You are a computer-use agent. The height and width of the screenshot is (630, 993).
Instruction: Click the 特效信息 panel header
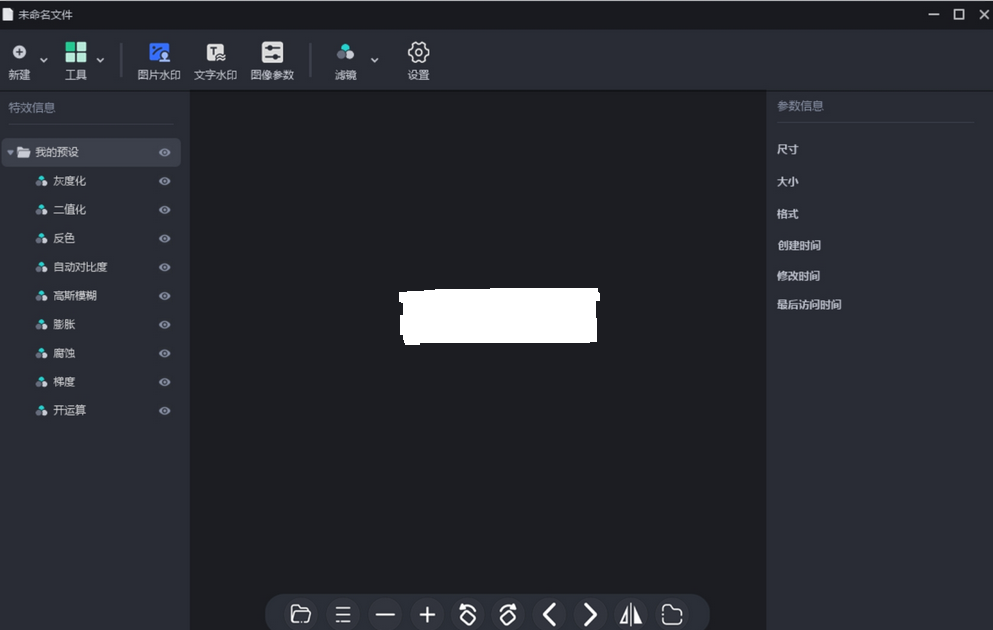pyautogui.click(x=32, y=108)
